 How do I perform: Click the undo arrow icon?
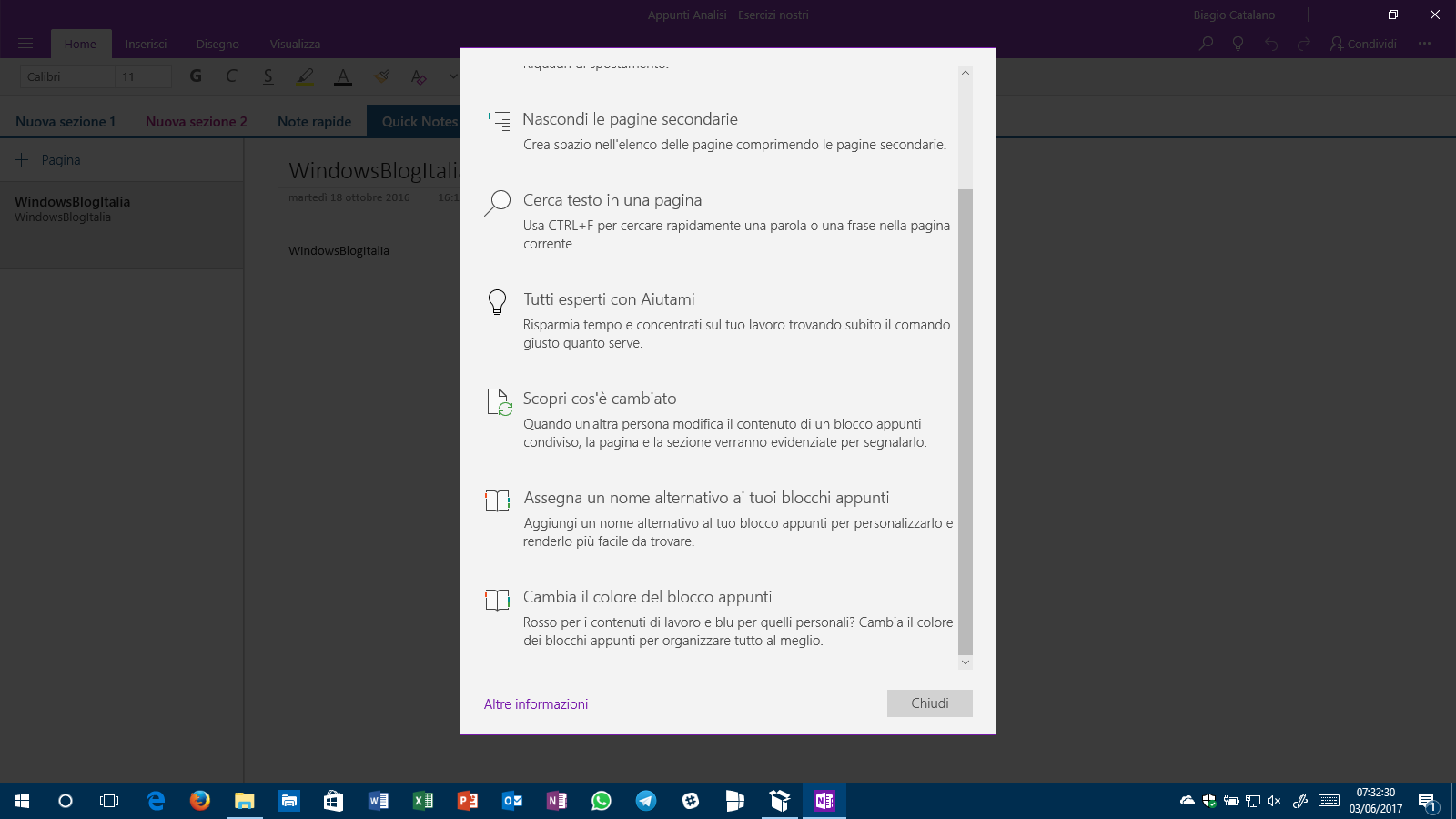[1271, 44]
